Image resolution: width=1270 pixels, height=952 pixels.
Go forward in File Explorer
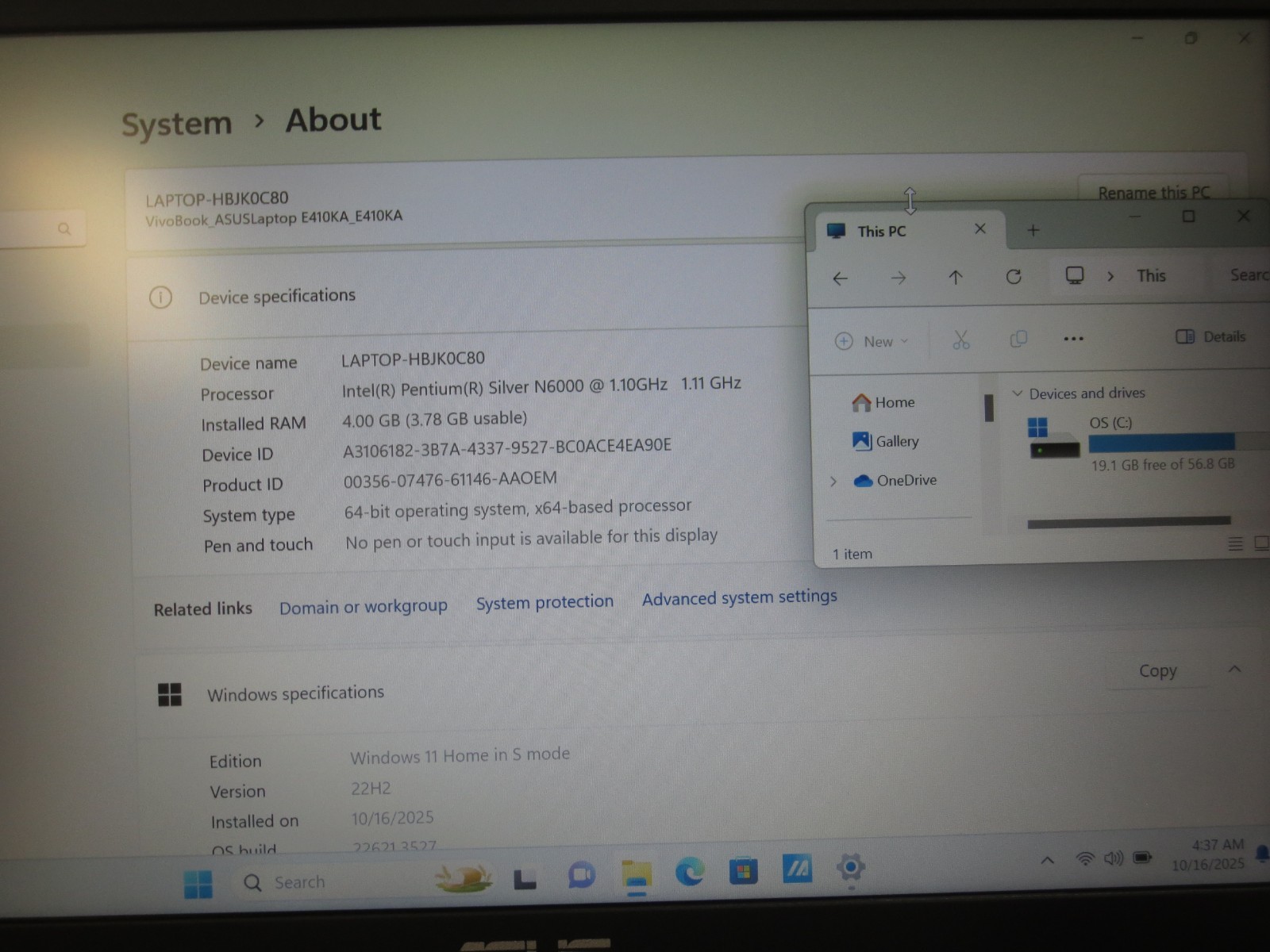pos(898,278)
